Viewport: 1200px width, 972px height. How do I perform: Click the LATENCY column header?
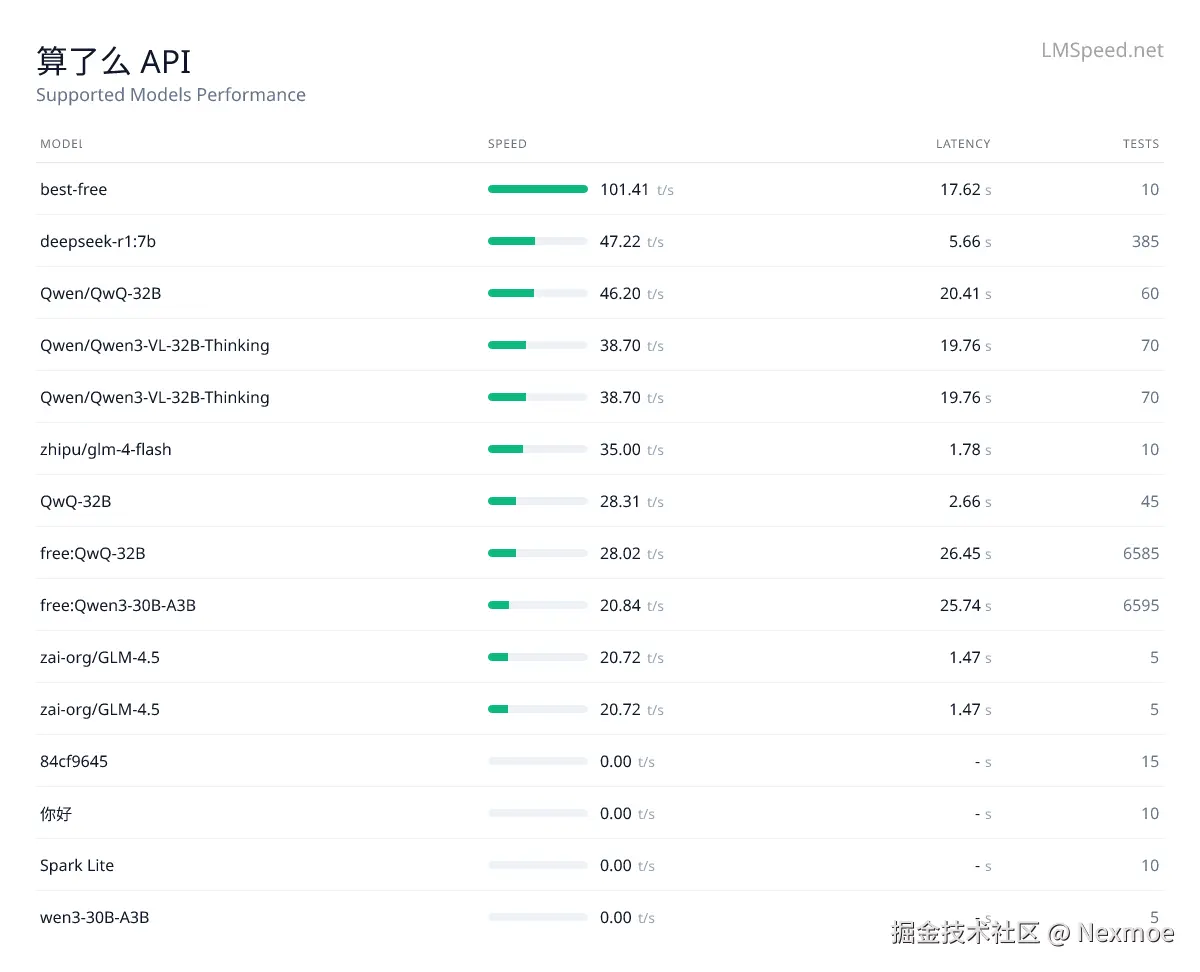click(963, 144)
